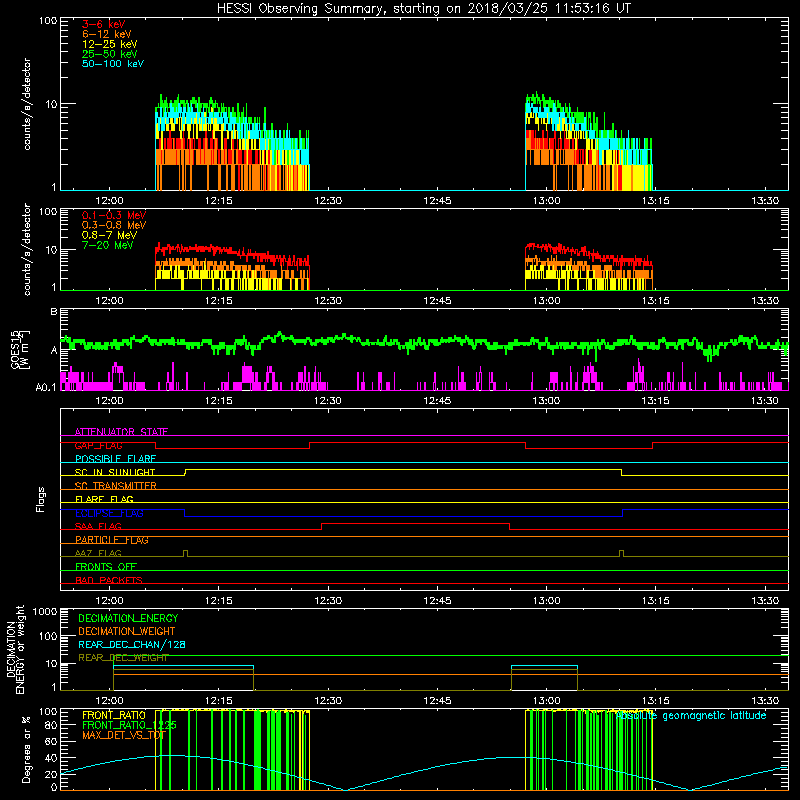Pick the PARTICLE_FLAG label
This screenshot has height=800, width=800.
point(112,540)
